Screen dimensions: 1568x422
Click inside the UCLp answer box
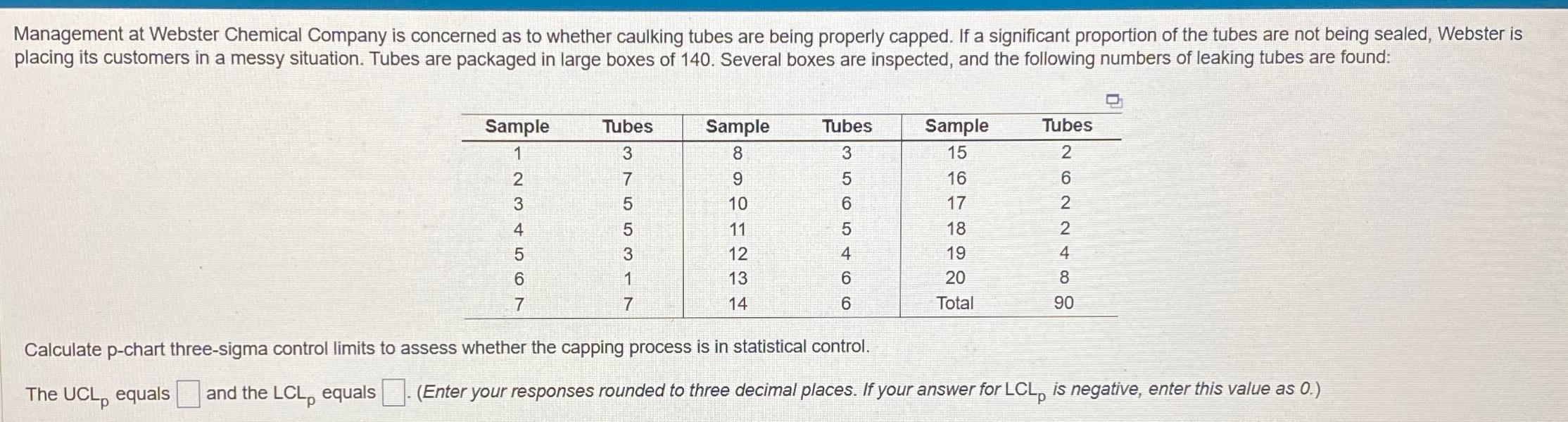(x=187, y=393)
